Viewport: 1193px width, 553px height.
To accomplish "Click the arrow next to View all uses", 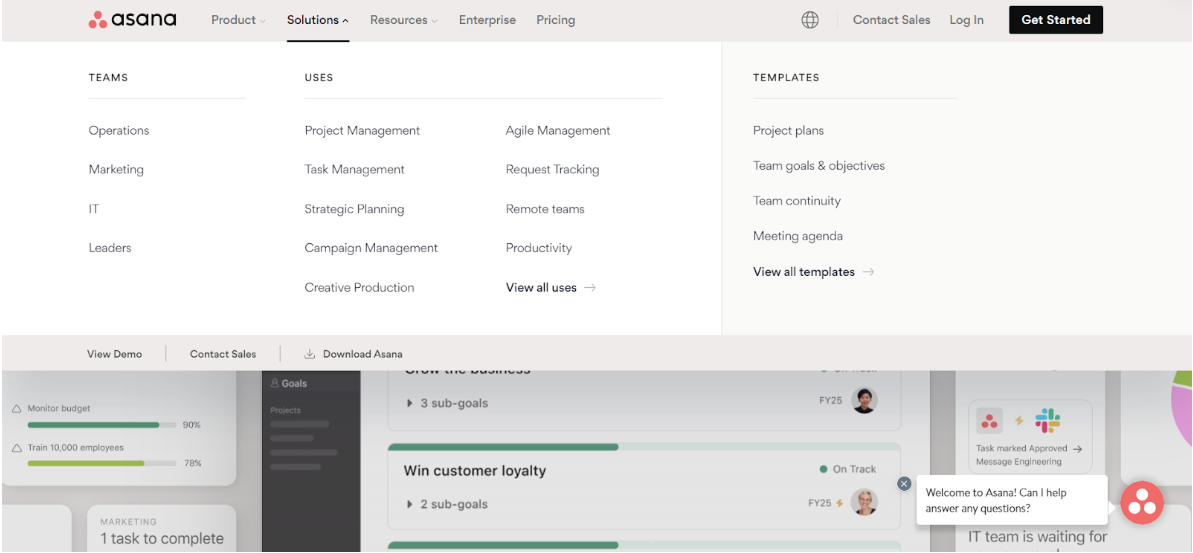I will coord(591,288).
